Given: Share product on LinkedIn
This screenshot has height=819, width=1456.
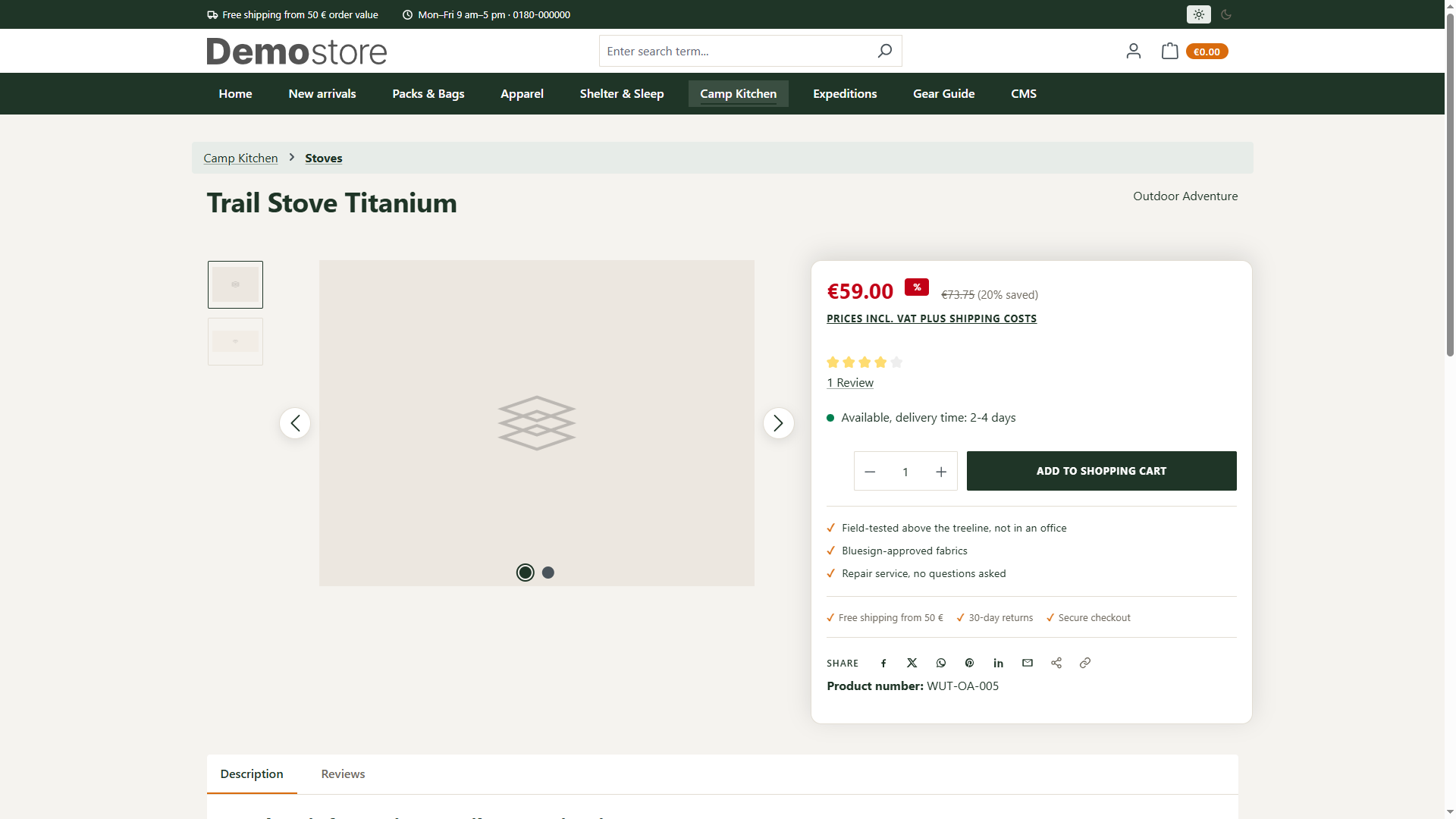Looking at the screenshot, I should point(998,663).
